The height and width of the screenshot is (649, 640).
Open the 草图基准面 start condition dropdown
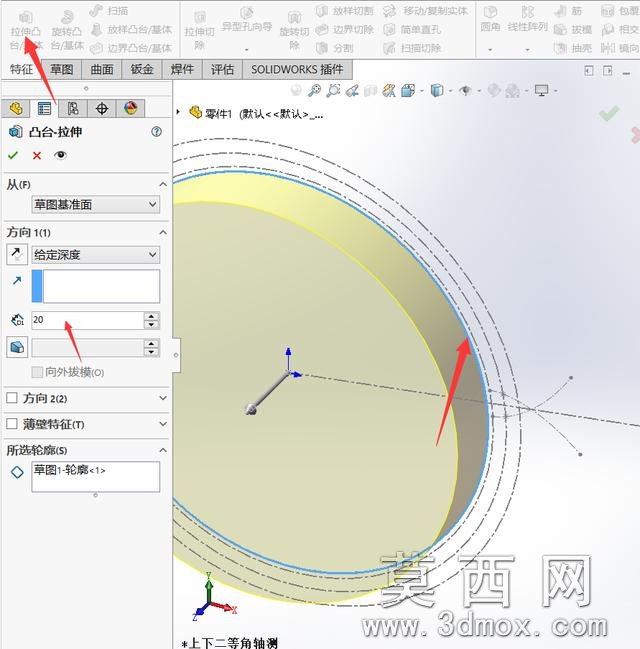click(96, 204)
